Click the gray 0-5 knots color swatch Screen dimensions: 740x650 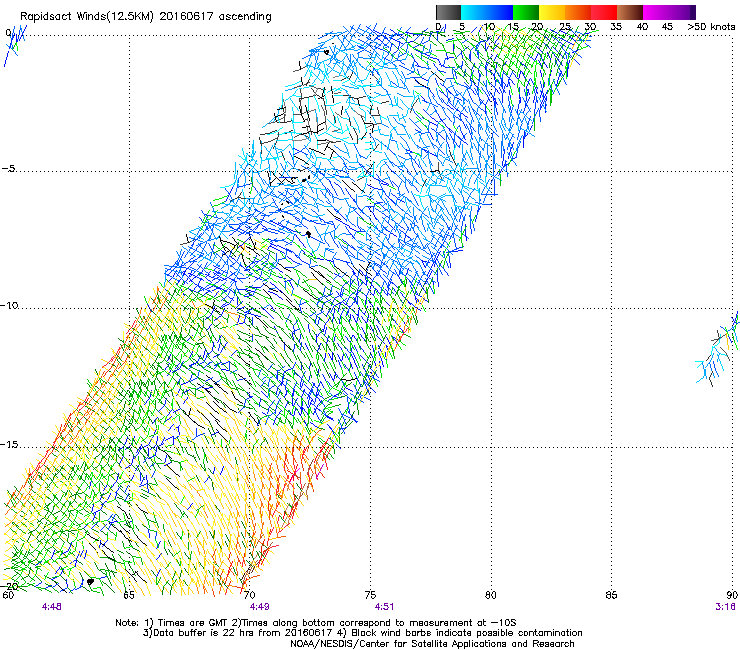coord(448,12)
